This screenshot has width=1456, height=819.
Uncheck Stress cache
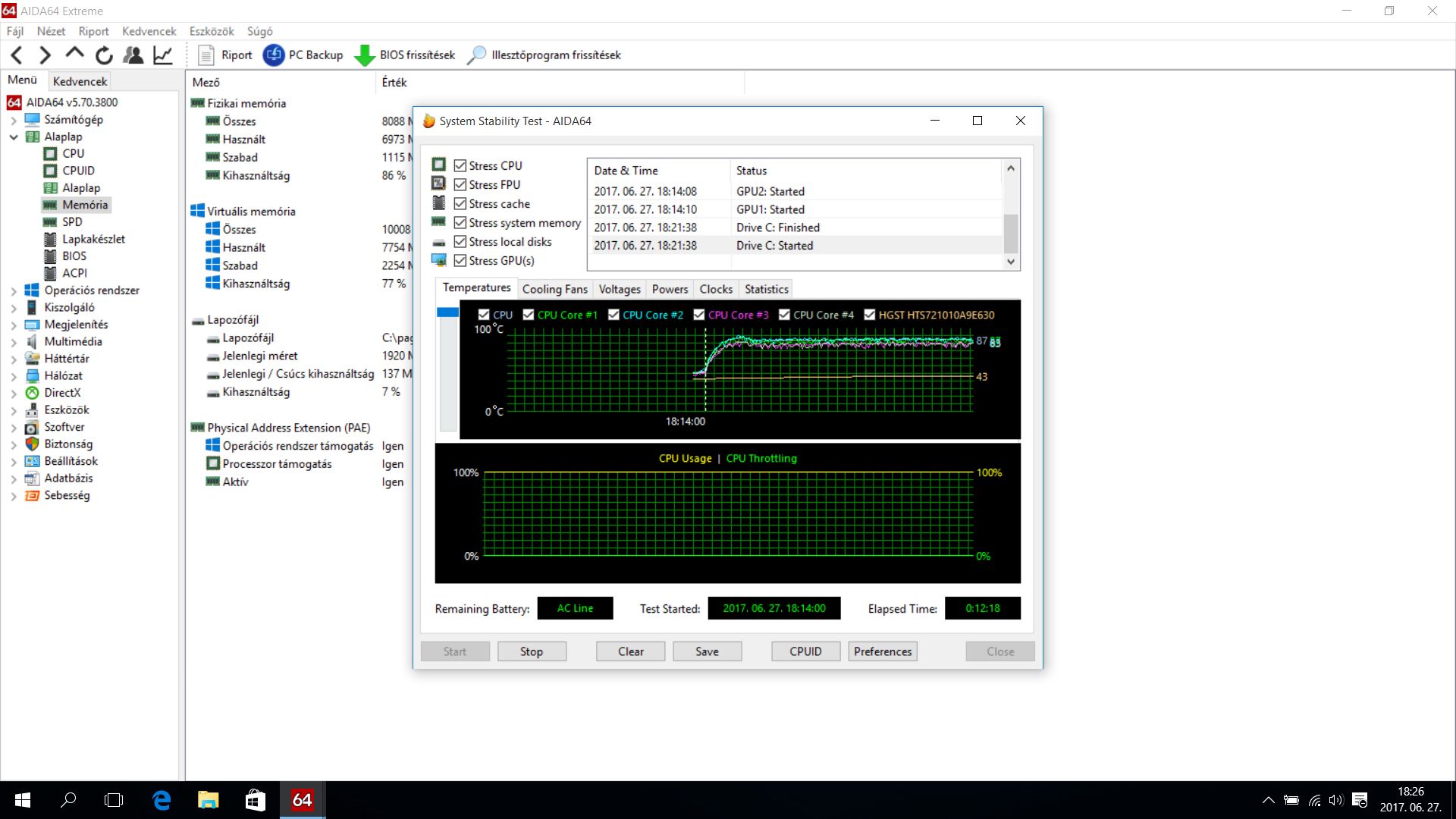[x=460, y=203]
